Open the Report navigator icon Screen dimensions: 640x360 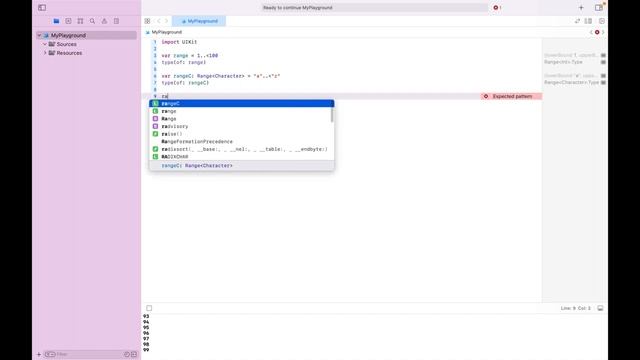point(116,21)
